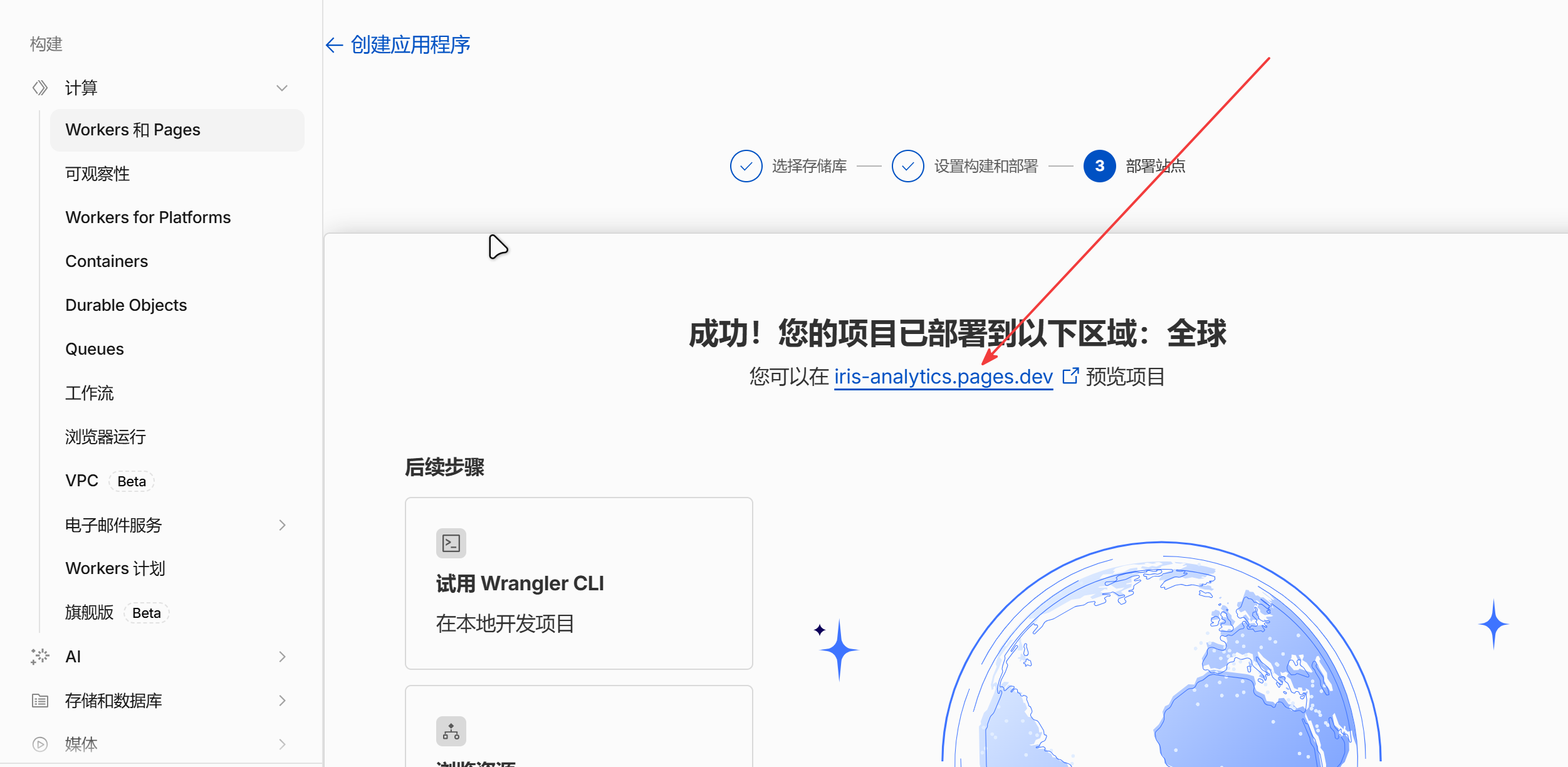
Task: Select 浏览器运行 in sidebar
Action: pyautogui.click(x=105, y=437)
